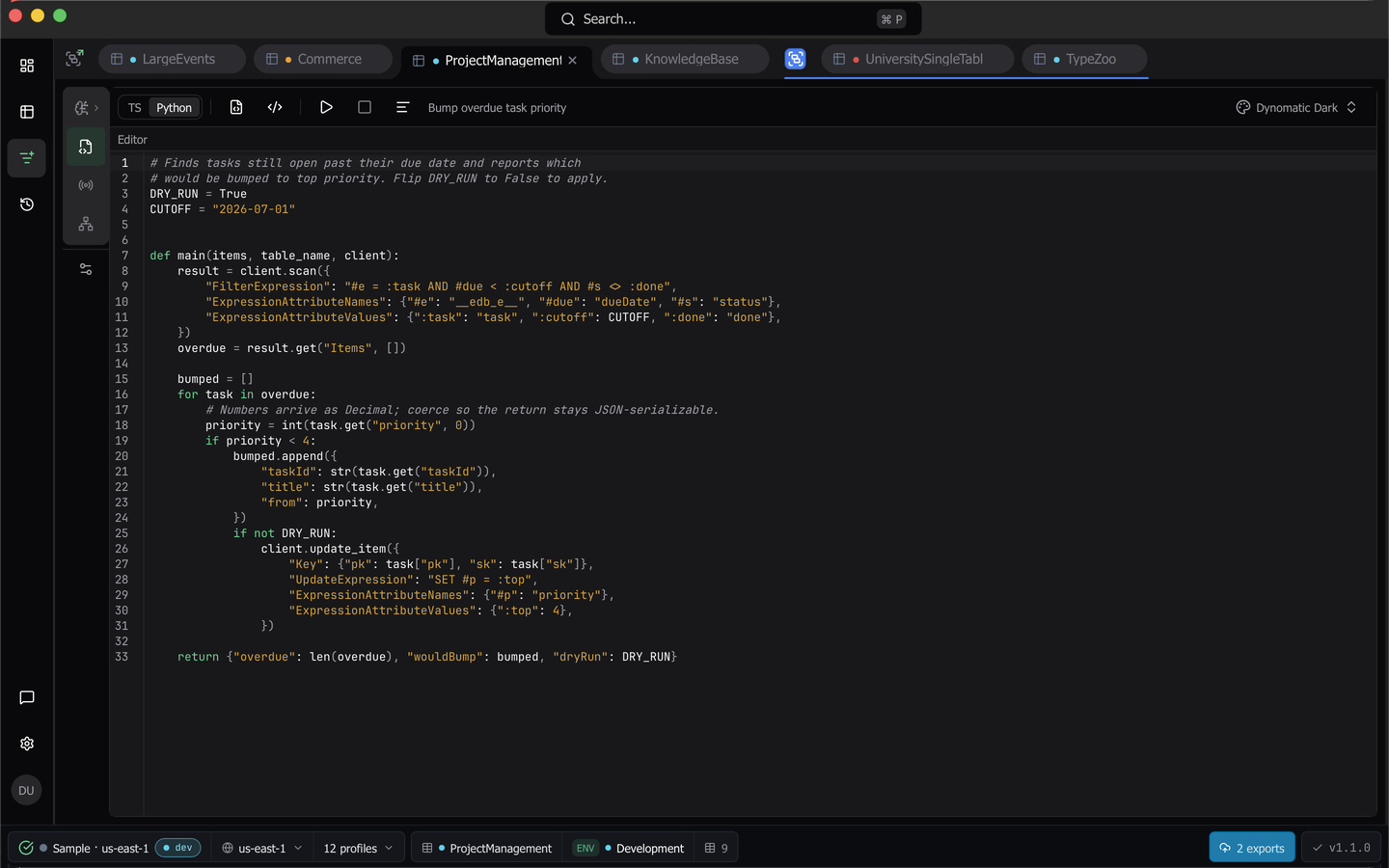
Task: Open the chat feedback icon in sidebar
Action: coord(27,697)
